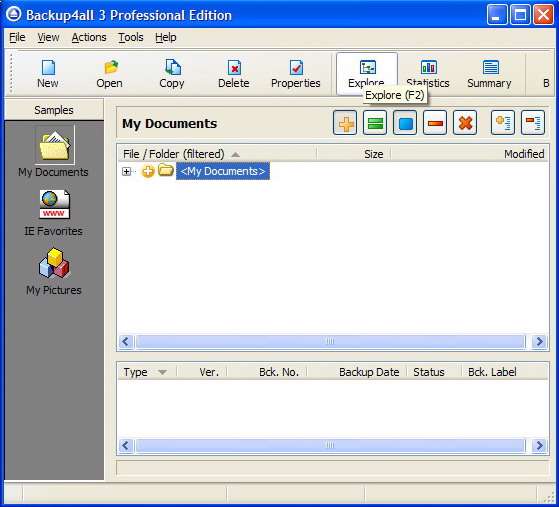Click the New backup toolbar button

[x=48, y=74]
